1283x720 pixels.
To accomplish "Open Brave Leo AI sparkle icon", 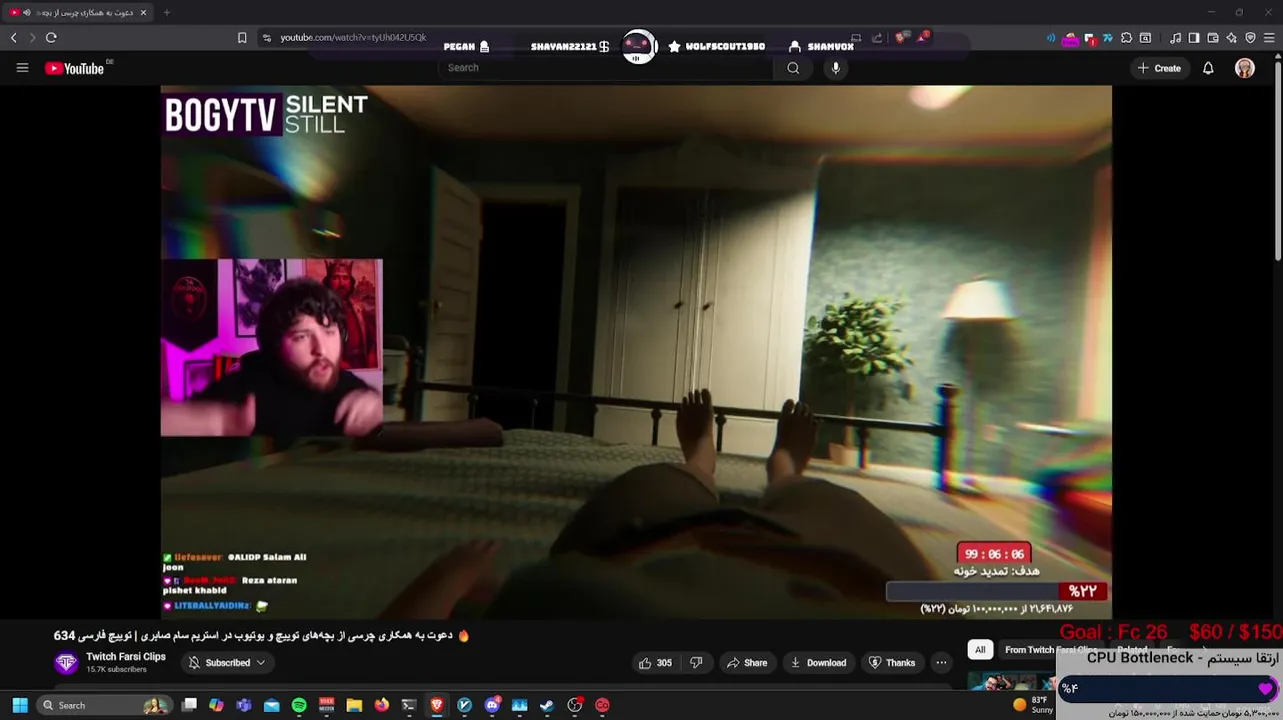I will tap(1231, 38).
